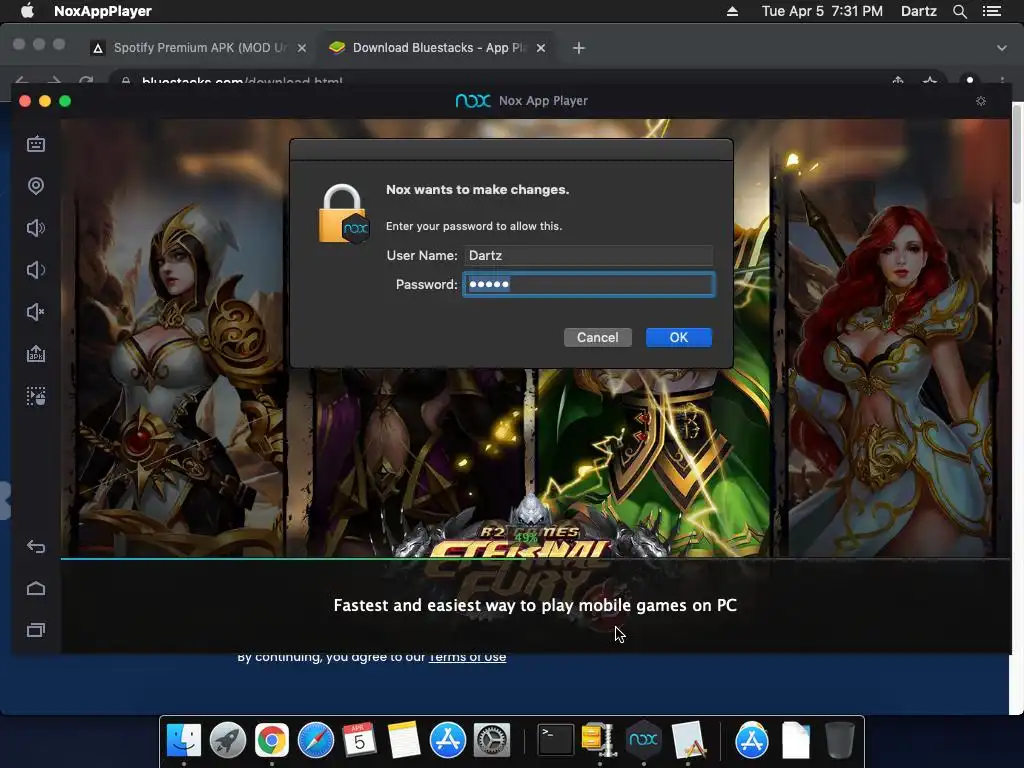This screenshot has width=1024, height=768.
Task: Open Calendar from the Dock
Action: [x=360, y=740]
